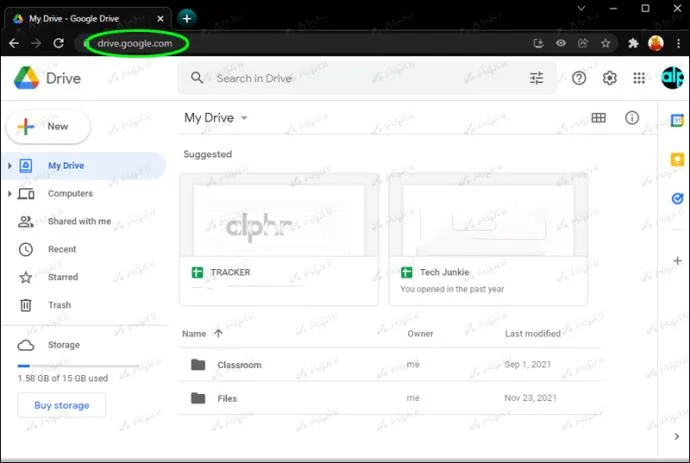Open the TRACKER suggested thumbnail

tap(279, 215)
